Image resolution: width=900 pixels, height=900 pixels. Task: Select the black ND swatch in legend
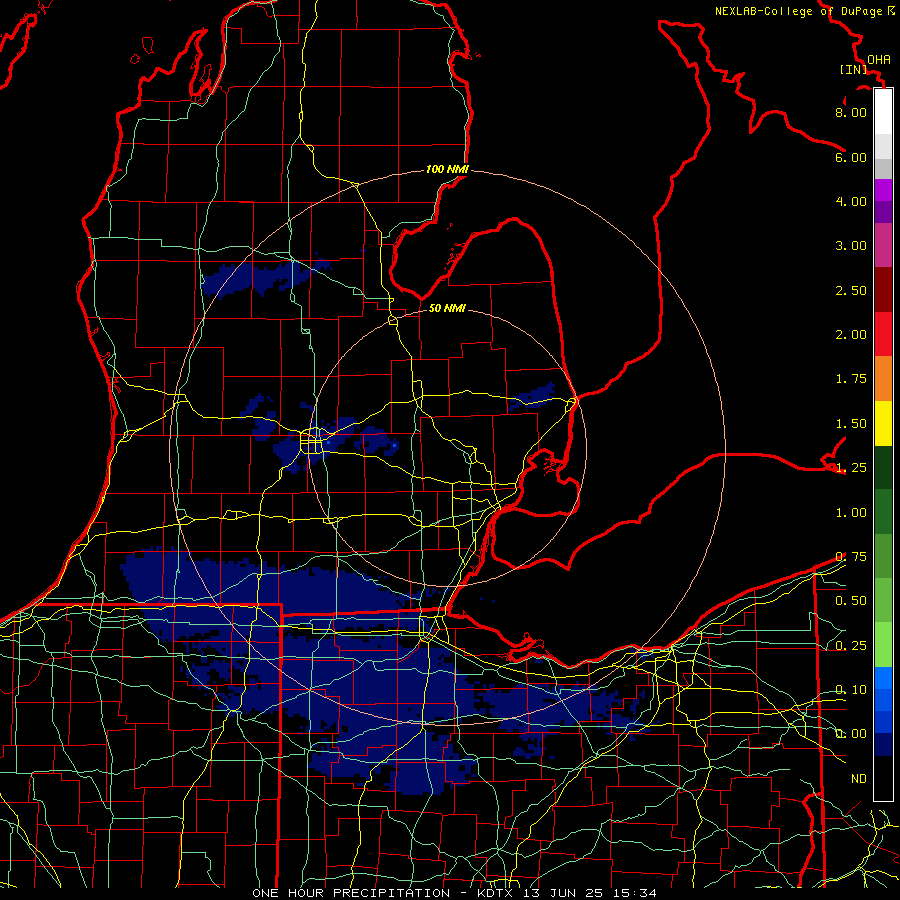883,778
